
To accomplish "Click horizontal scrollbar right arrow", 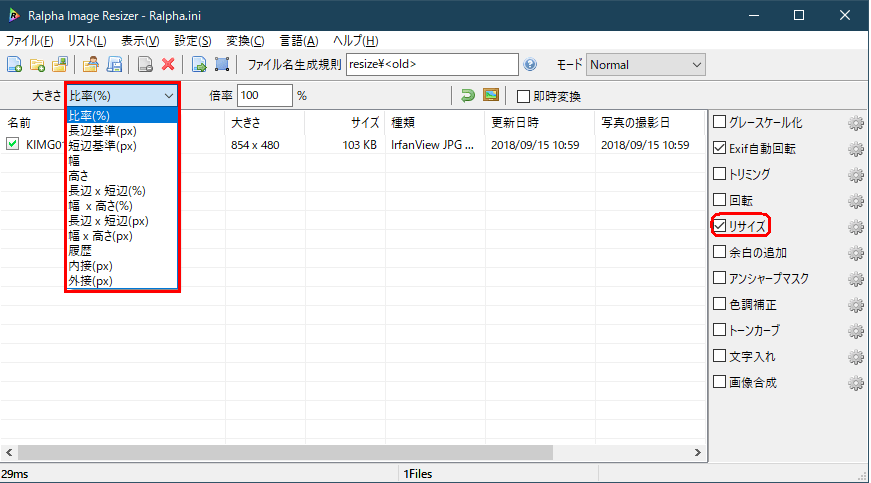I will [x=698, y=452].
